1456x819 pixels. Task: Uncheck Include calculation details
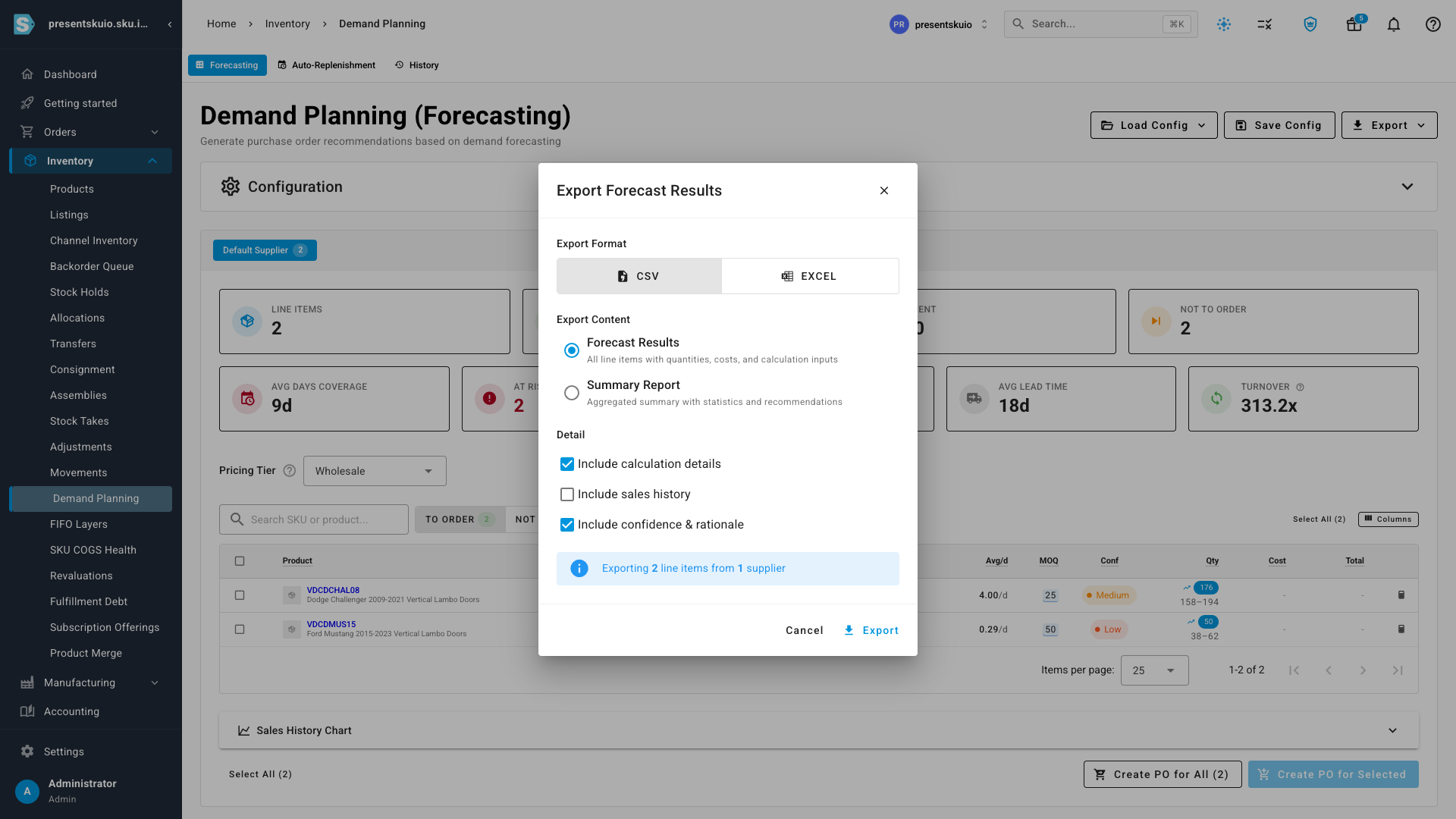tap(567, 464)
